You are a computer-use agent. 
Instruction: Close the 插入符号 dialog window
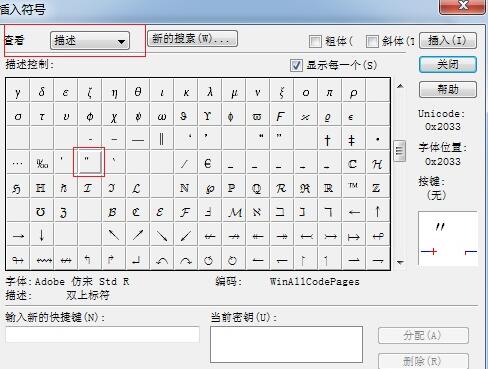pyautogui.click(x=462, y=6)
